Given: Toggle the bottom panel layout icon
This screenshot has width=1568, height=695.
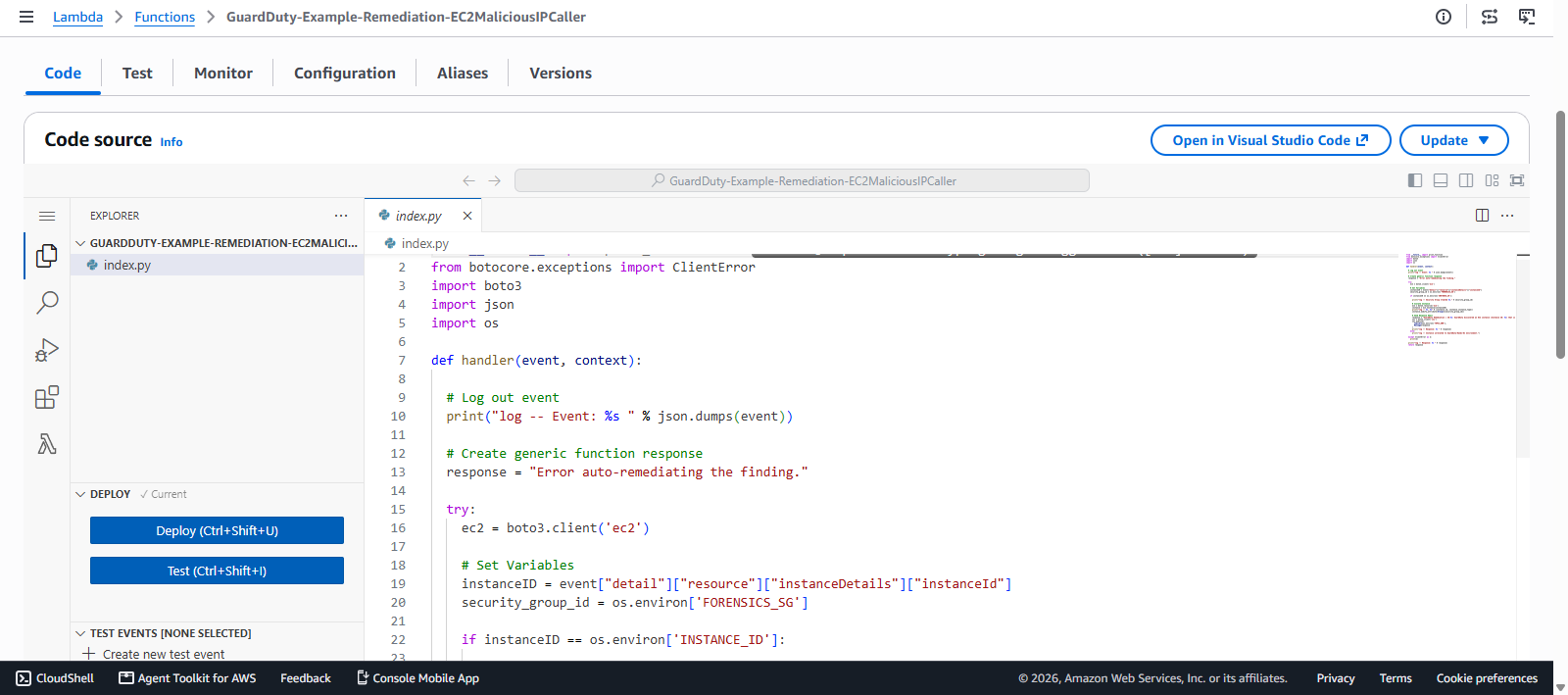Looking at the screenshot, I should coord(1441,180).
